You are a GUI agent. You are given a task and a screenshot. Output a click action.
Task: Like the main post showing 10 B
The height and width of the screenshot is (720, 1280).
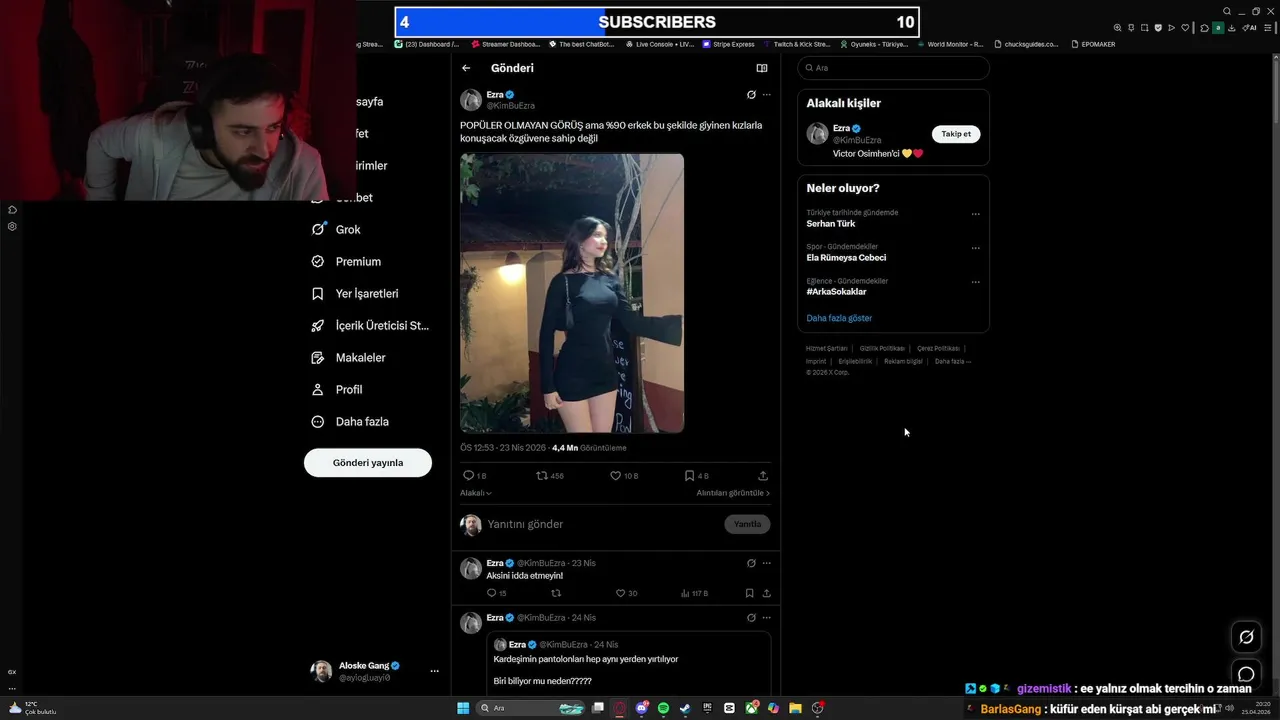coord(624,476)
